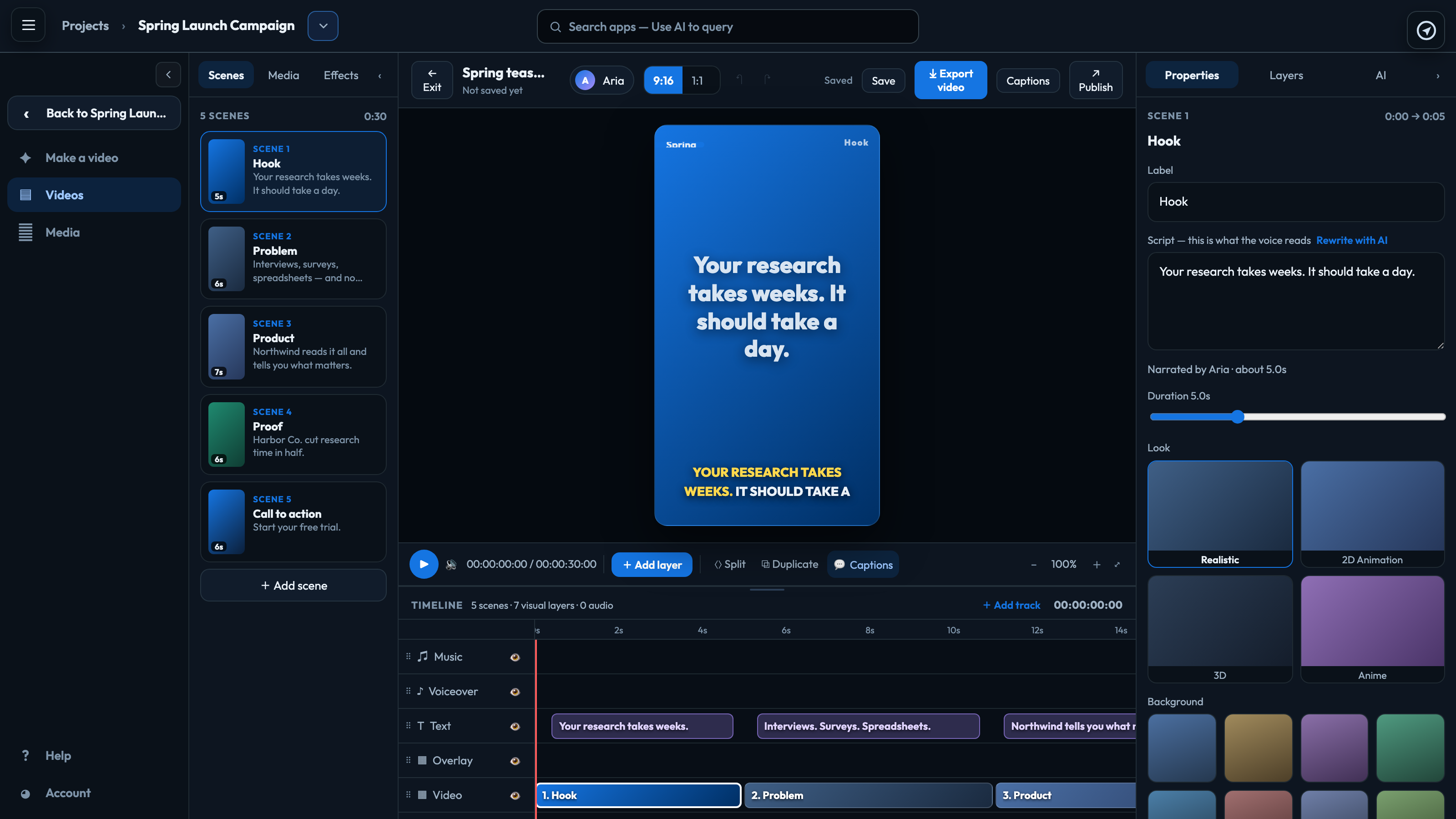This screenshot has width=1456, height=819.
Task: Click the chevron after the AI tab
Action: 1438,76
